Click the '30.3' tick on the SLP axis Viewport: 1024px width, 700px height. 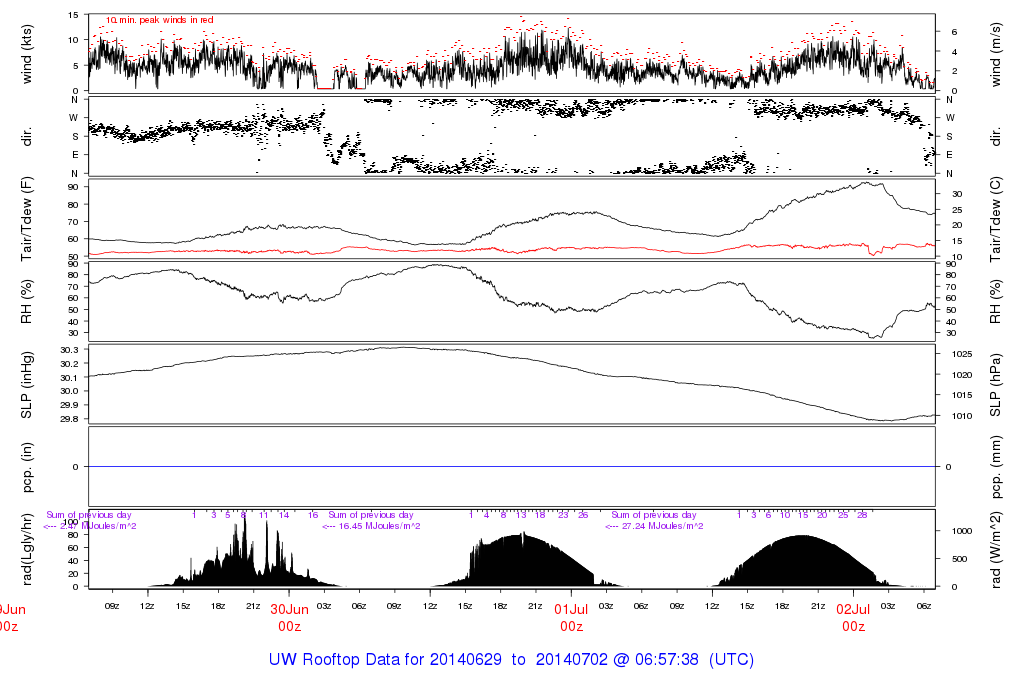coord(69,350)
